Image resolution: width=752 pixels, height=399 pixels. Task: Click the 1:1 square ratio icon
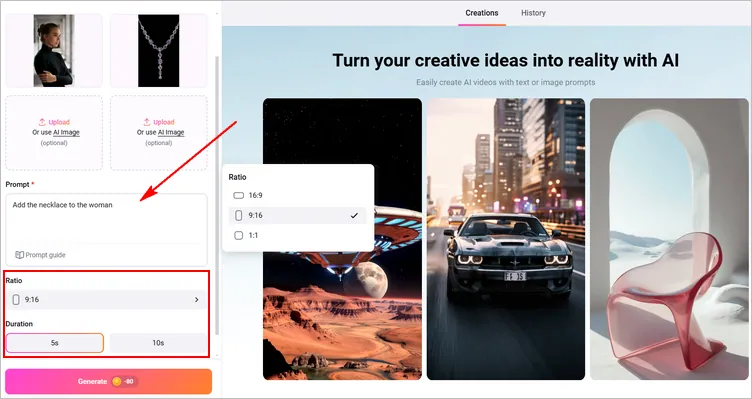tap(238, 235)
